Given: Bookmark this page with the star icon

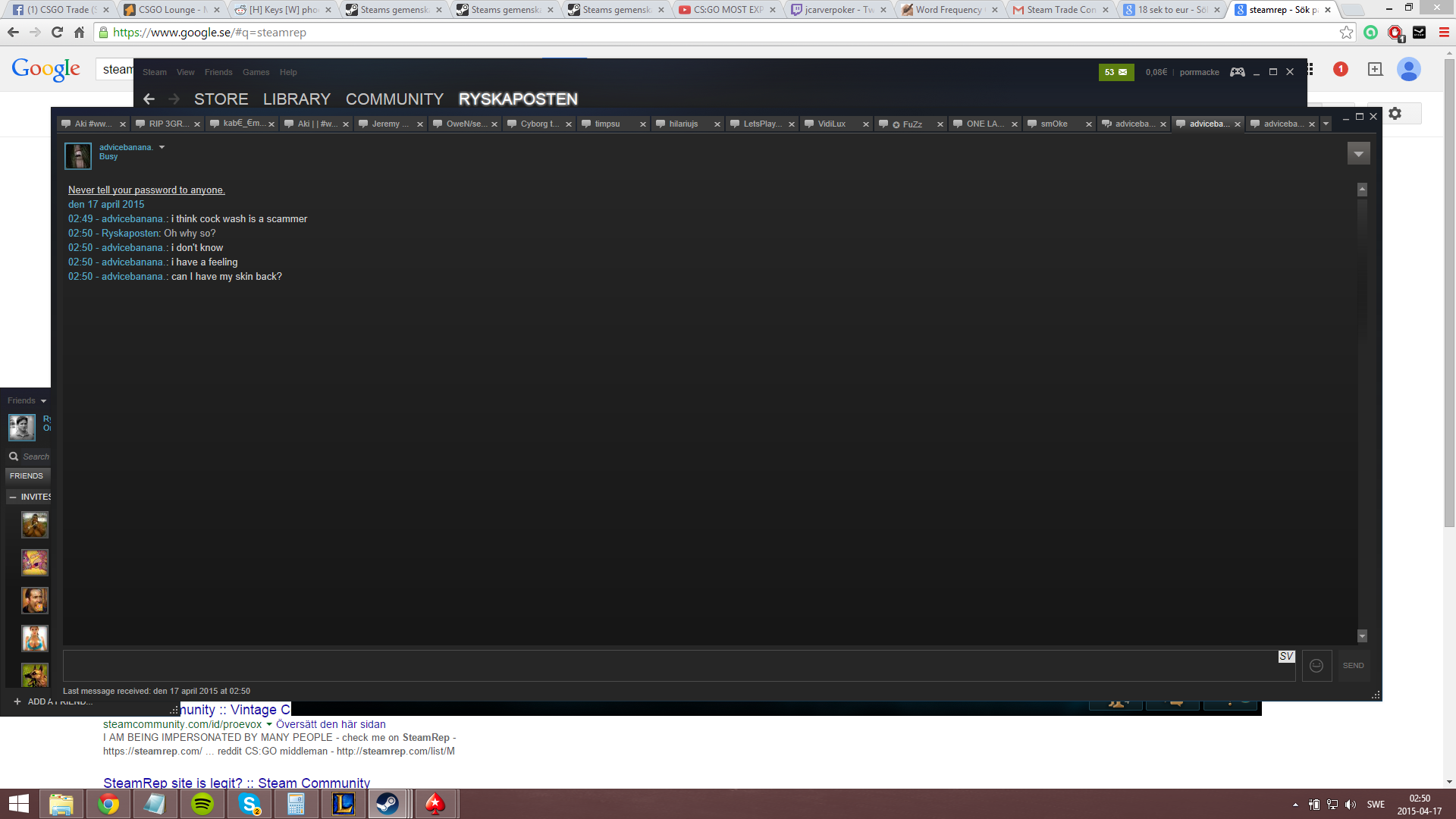Looking at the screenshot, I should point(1346,33).
